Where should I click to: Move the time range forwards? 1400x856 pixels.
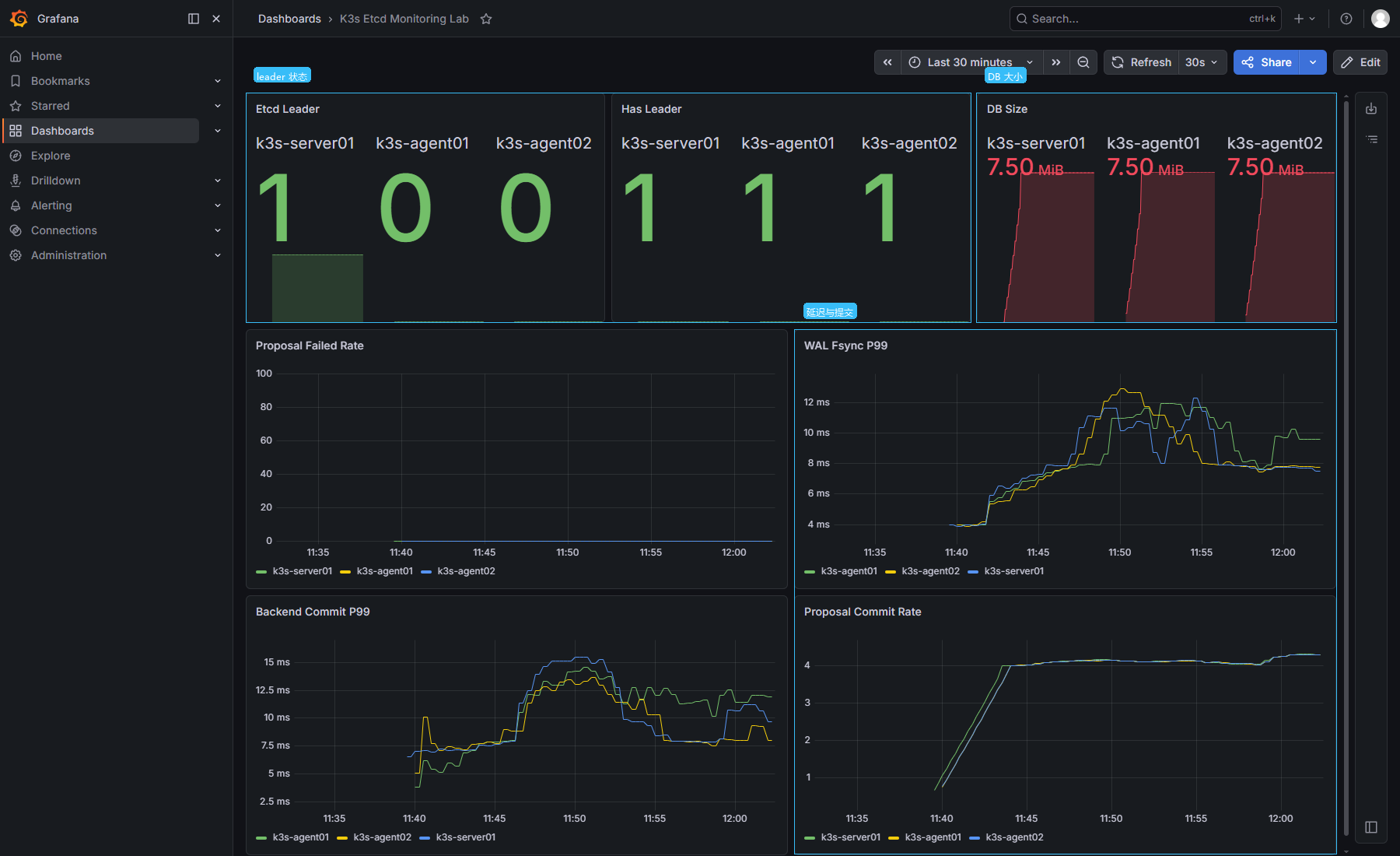[x=1055, y=62]
